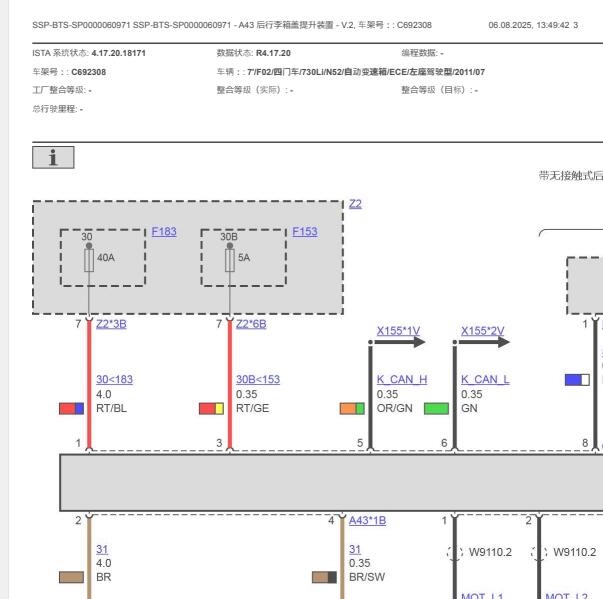Screen dimensions: 603x599
Task: Click the red/yellow RT/GE wire swatch
Action: pos(212,408)
